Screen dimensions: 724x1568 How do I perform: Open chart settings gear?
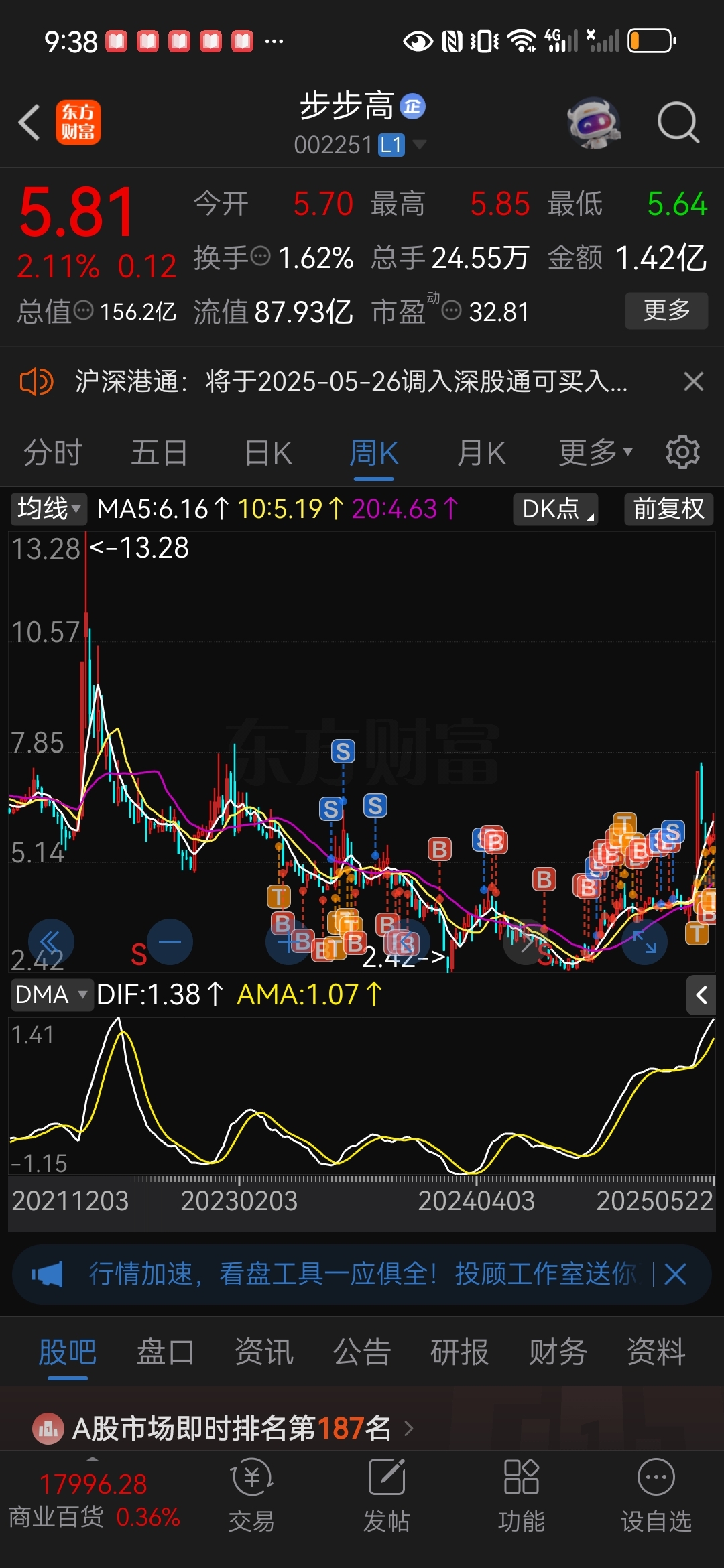click(x=682, y=453)
